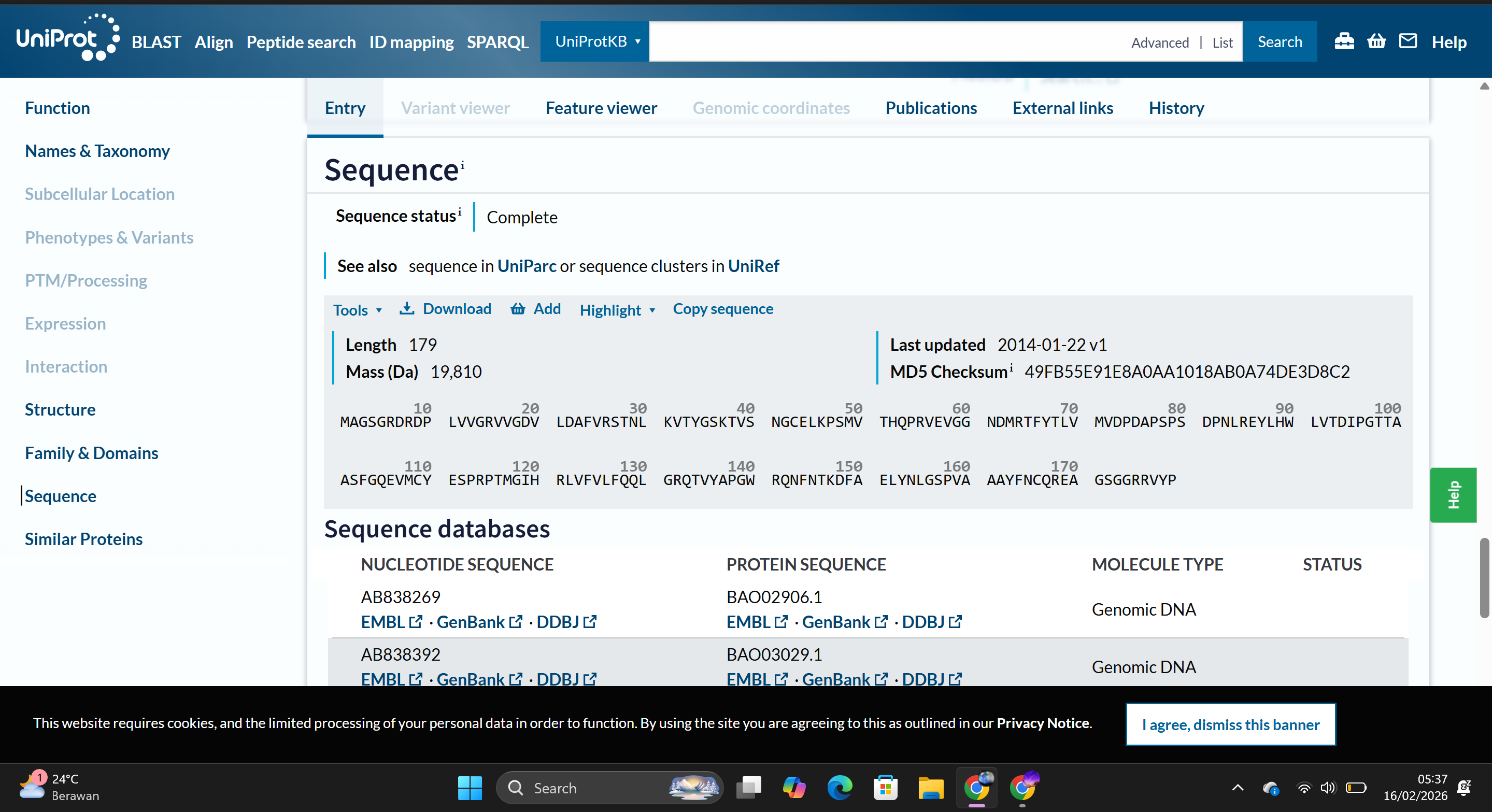Dismiss the cookie banner
1492x812 pixels.
coord(1230,724)
